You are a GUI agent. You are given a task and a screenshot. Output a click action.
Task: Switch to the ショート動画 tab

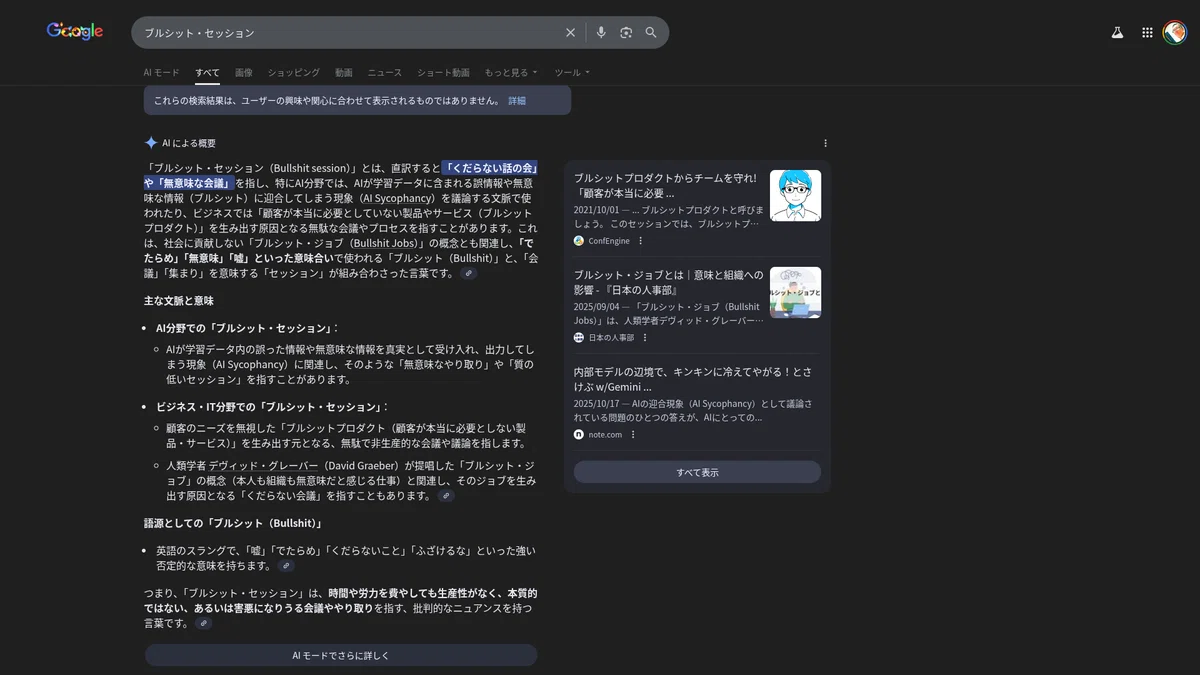[443, 73]
